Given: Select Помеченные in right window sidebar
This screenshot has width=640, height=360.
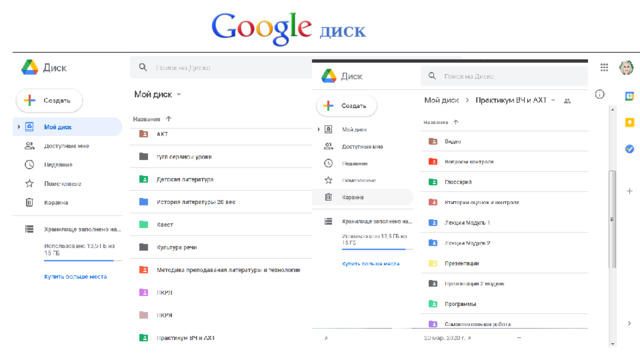Looking at the screenshot, I should click(x=363, y=180).
